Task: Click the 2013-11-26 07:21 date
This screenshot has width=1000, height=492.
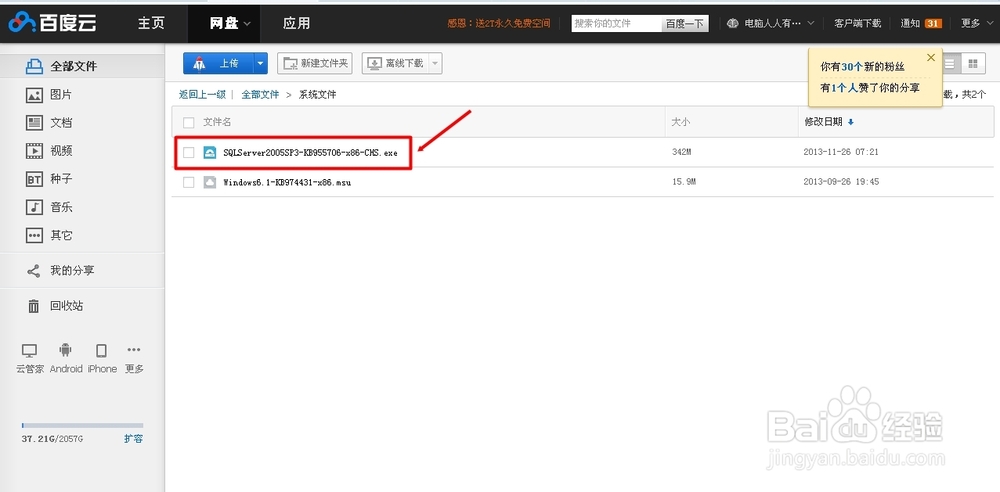Action: click(842, 153)
